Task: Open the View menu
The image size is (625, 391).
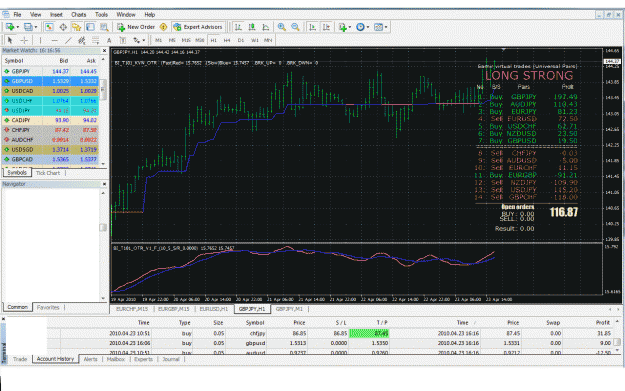Action: pyautogui.click(x=35, y=15)
